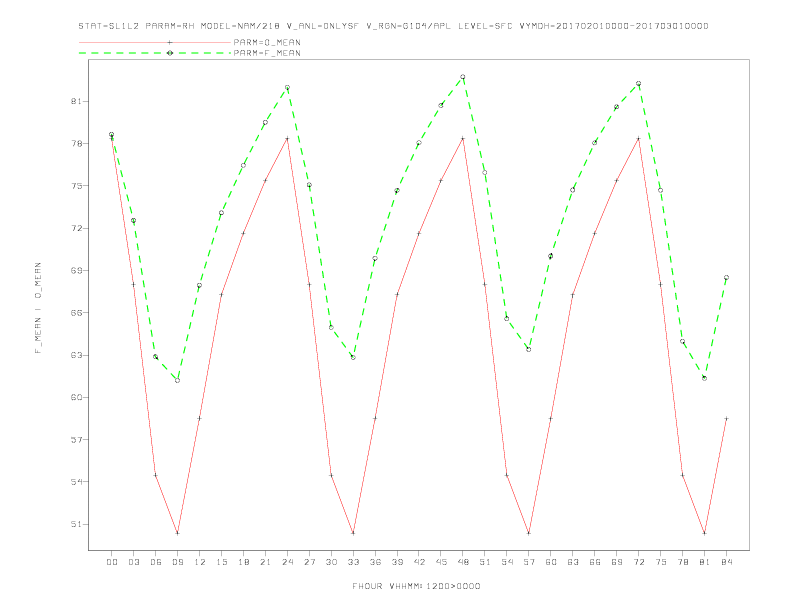This screenshot has width=792, height=612.
Task: Click the 48 forecast hour x-axis label
Action: (x=463, y=562)
